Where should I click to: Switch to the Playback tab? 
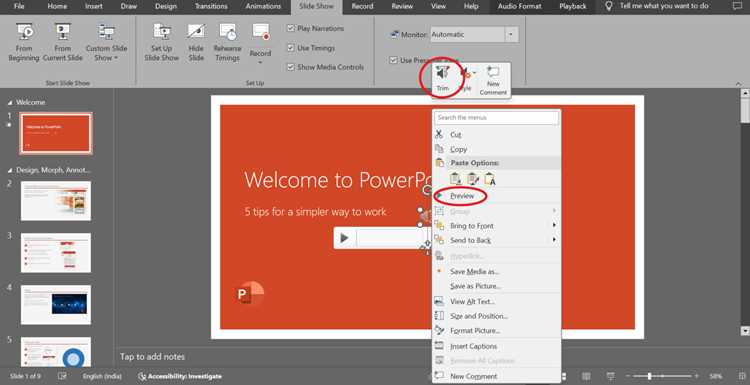pos(573,6)
